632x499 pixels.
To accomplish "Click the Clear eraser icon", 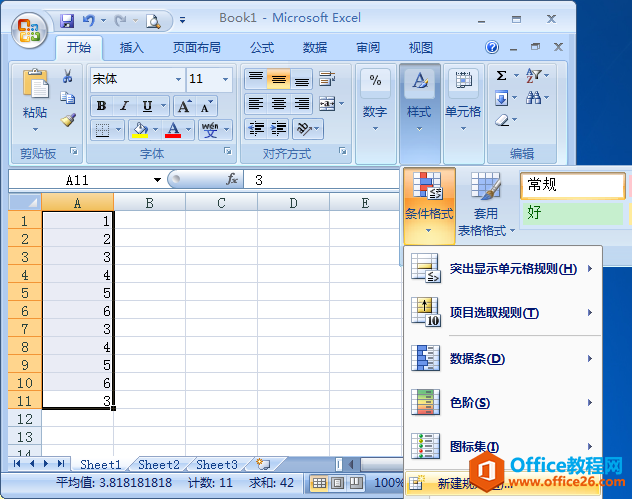I will click(502, 120).
